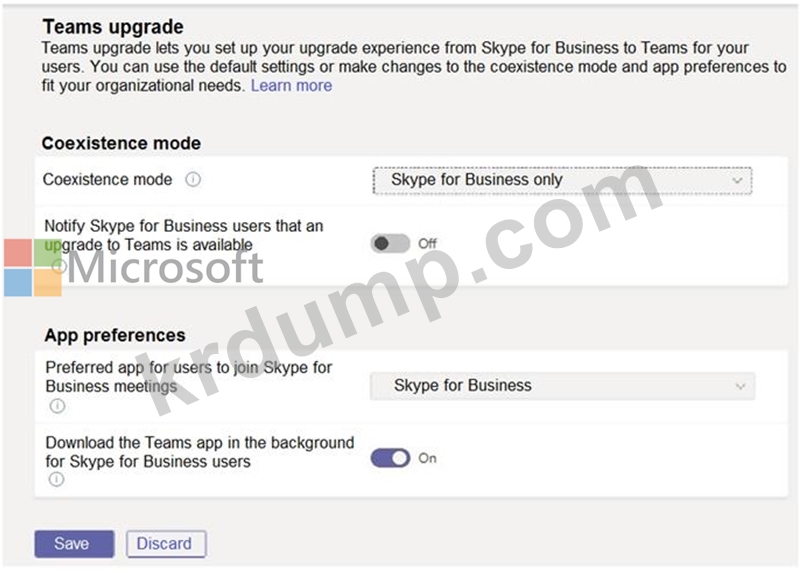Expand the preferred app 'Skype for Business' dropdown
The image size is (804, 572).
point(561,386)
